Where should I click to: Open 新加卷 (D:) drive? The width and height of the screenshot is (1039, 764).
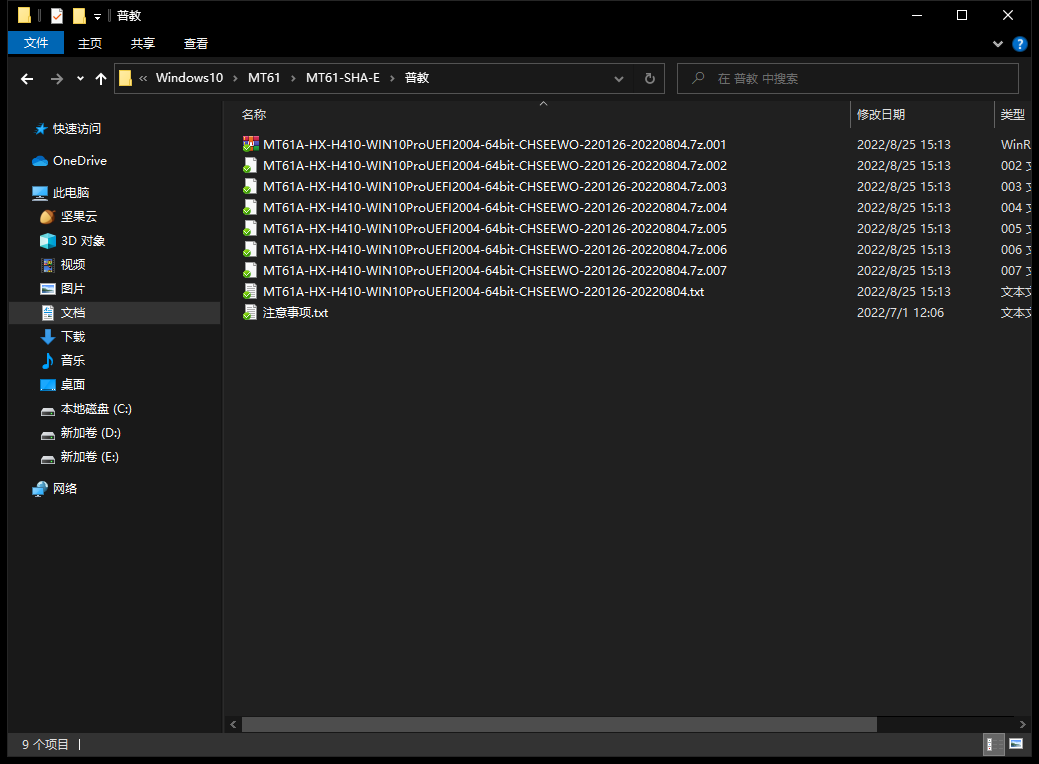91,433
